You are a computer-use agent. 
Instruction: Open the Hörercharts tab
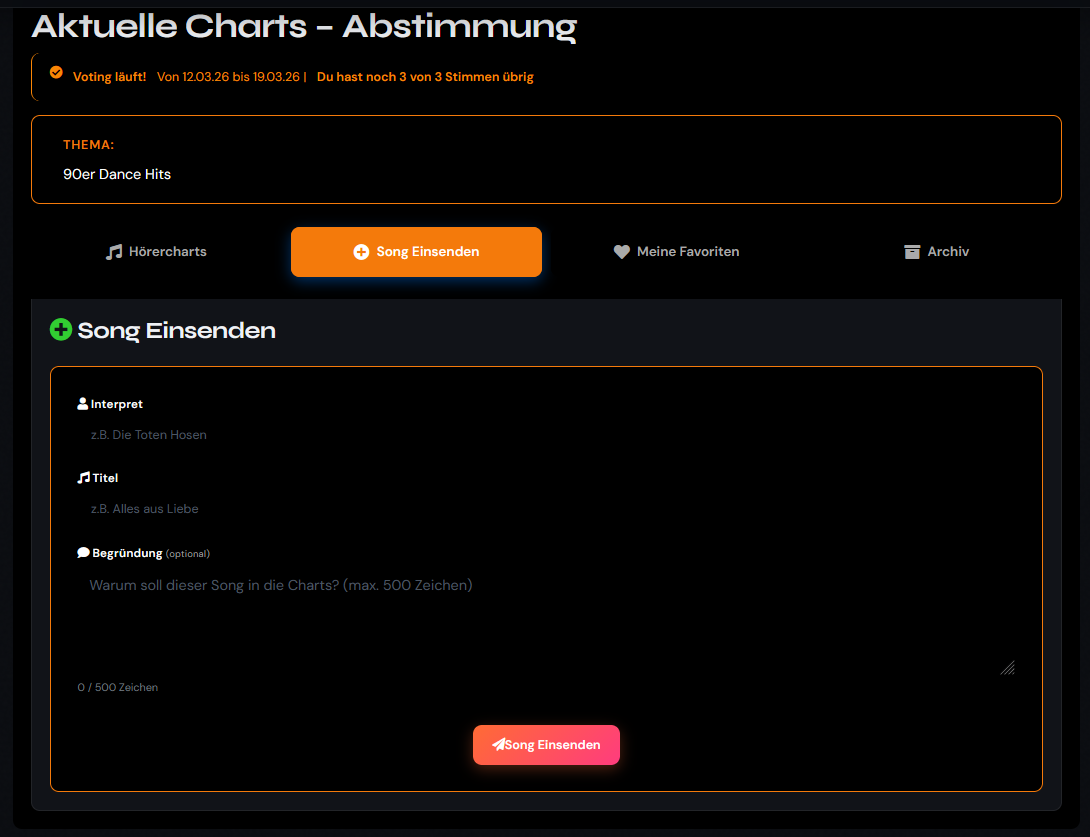[x=157, y=252]
